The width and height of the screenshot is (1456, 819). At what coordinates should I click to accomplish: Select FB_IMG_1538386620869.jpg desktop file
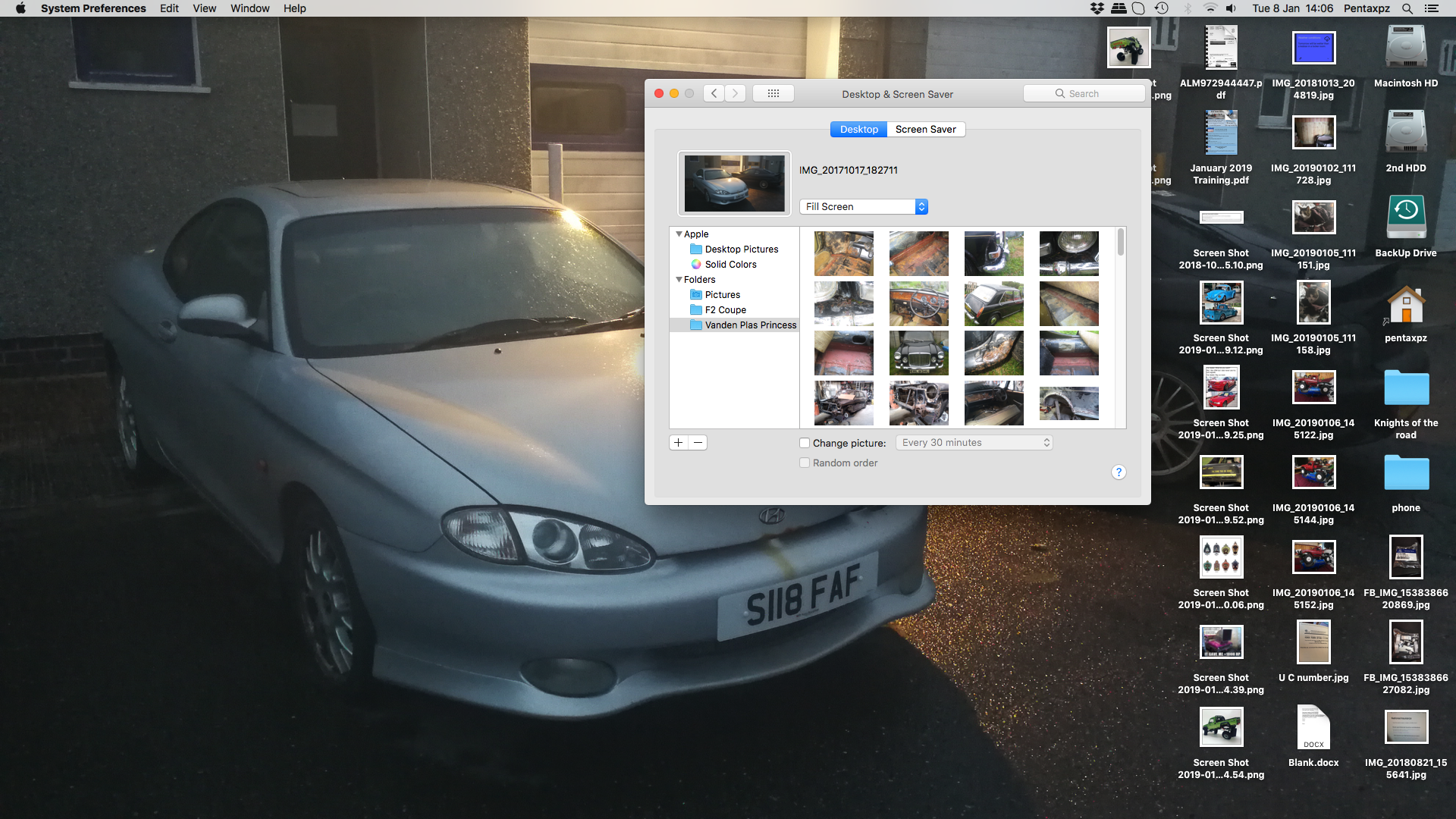[1406, 557]
